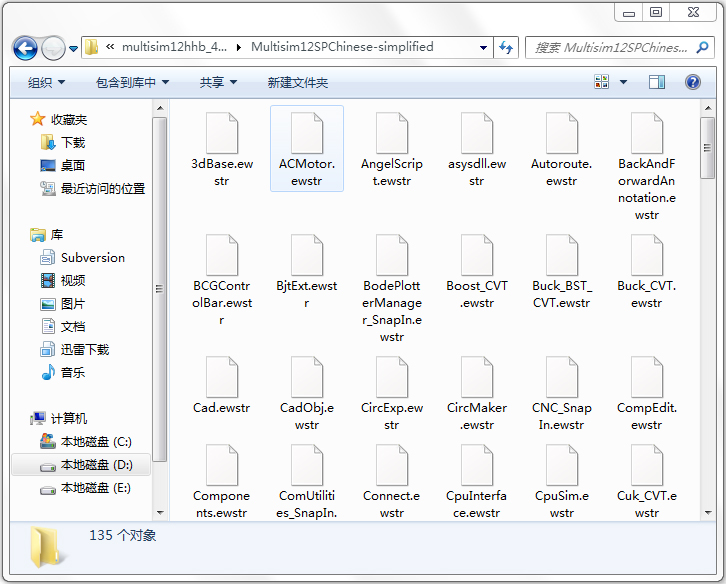
Task: Click navigation pane scrollbar up arrow
Action: coord(160,108)
